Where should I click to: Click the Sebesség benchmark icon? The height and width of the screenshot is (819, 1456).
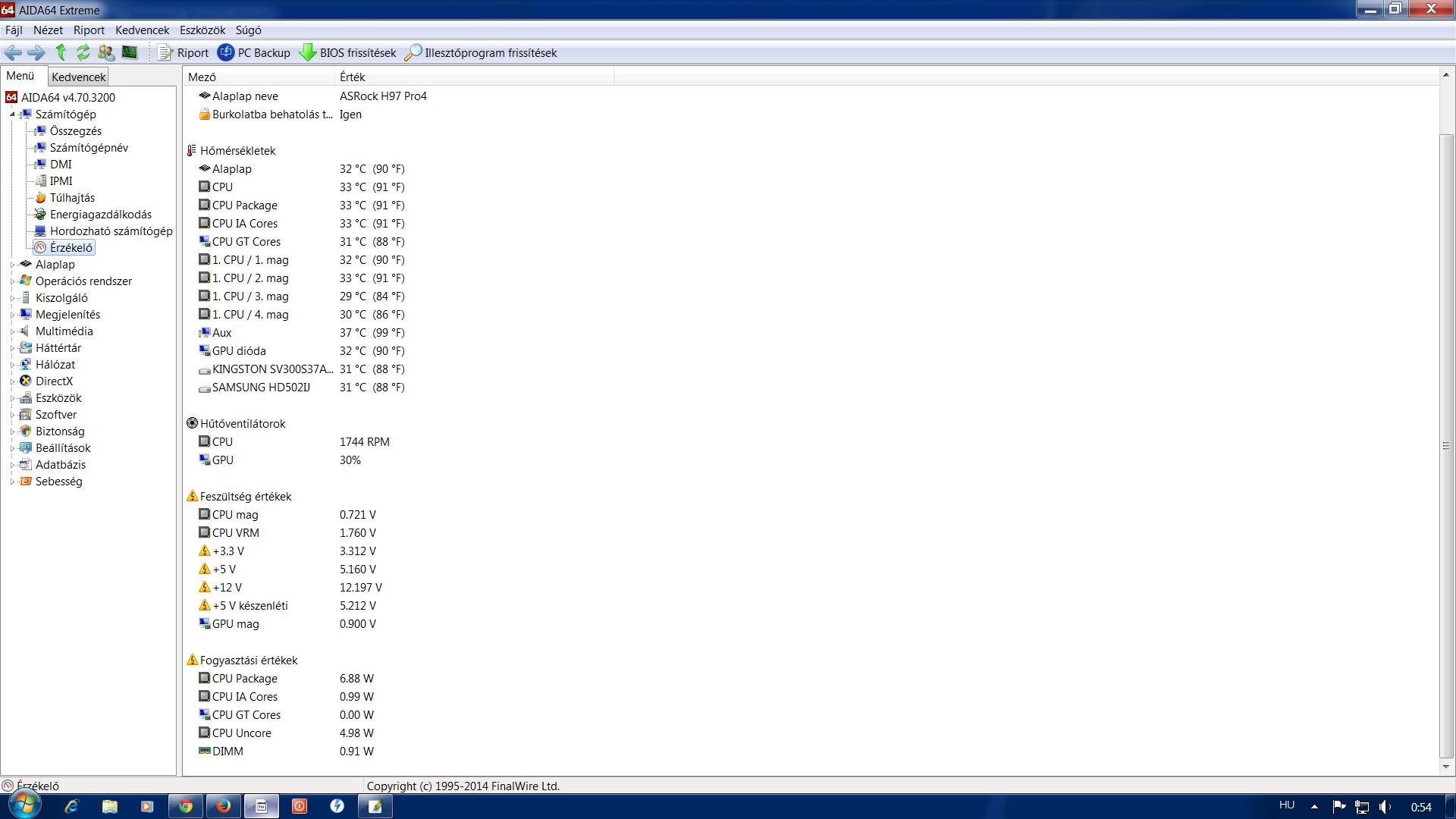[x=26, y=482]
